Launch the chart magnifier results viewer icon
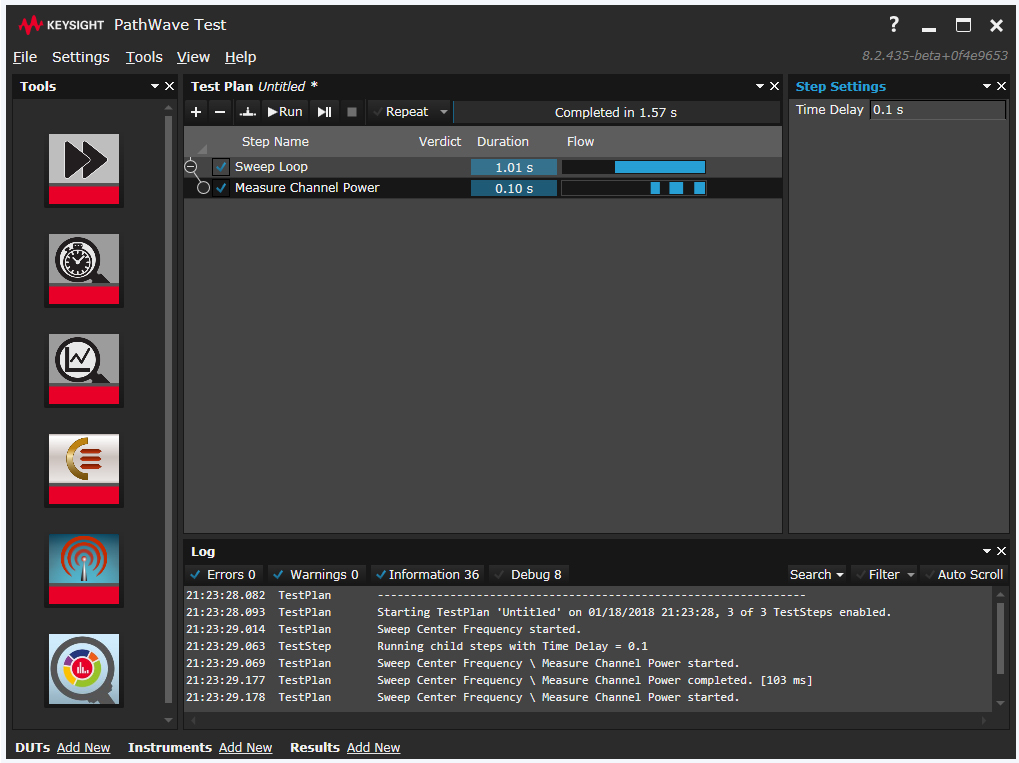This screenshot has height=763, width=1019. (x=84, y=360)
